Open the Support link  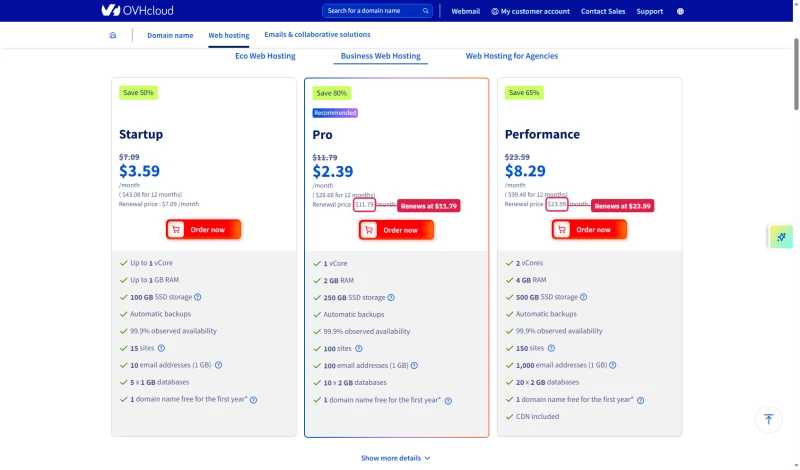click(x=649, y=11)
